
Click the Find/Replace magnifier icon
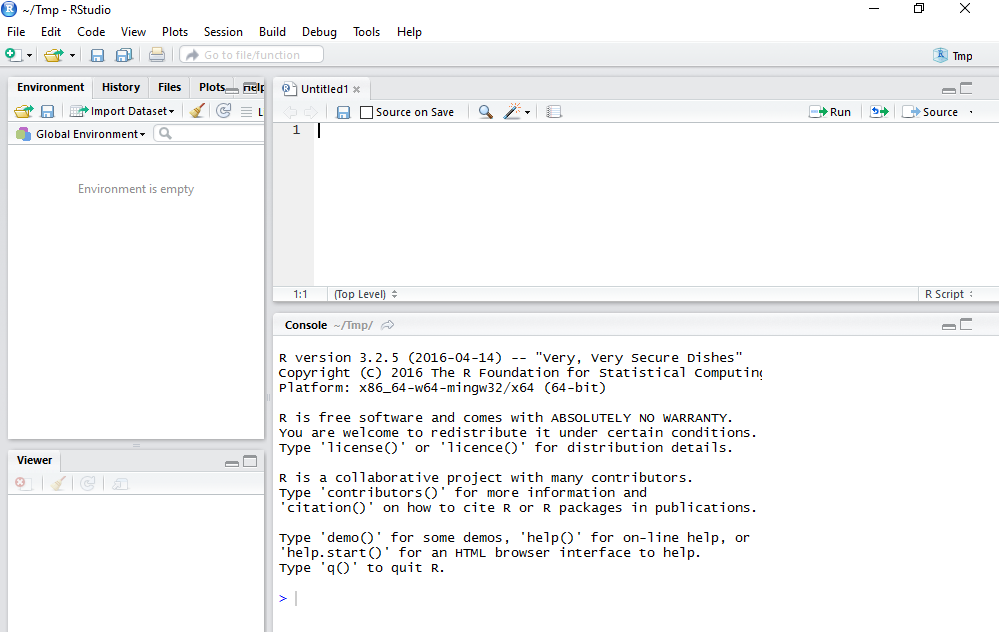pyautogui.click(x=485, y=112)
